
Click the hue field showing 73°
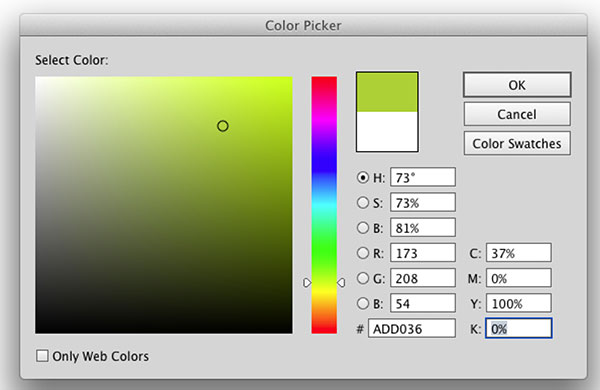coord(423,177)
